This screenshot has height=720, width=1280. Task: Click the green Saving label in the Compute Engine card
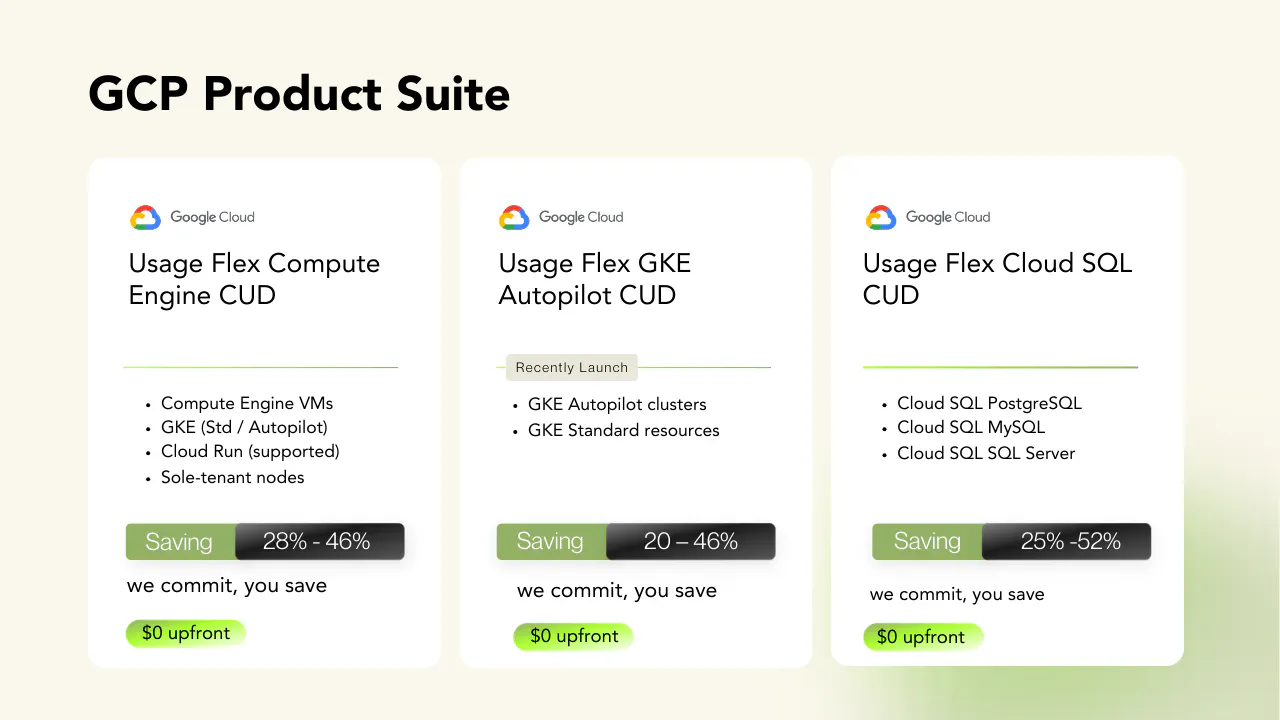coord(180,541)
